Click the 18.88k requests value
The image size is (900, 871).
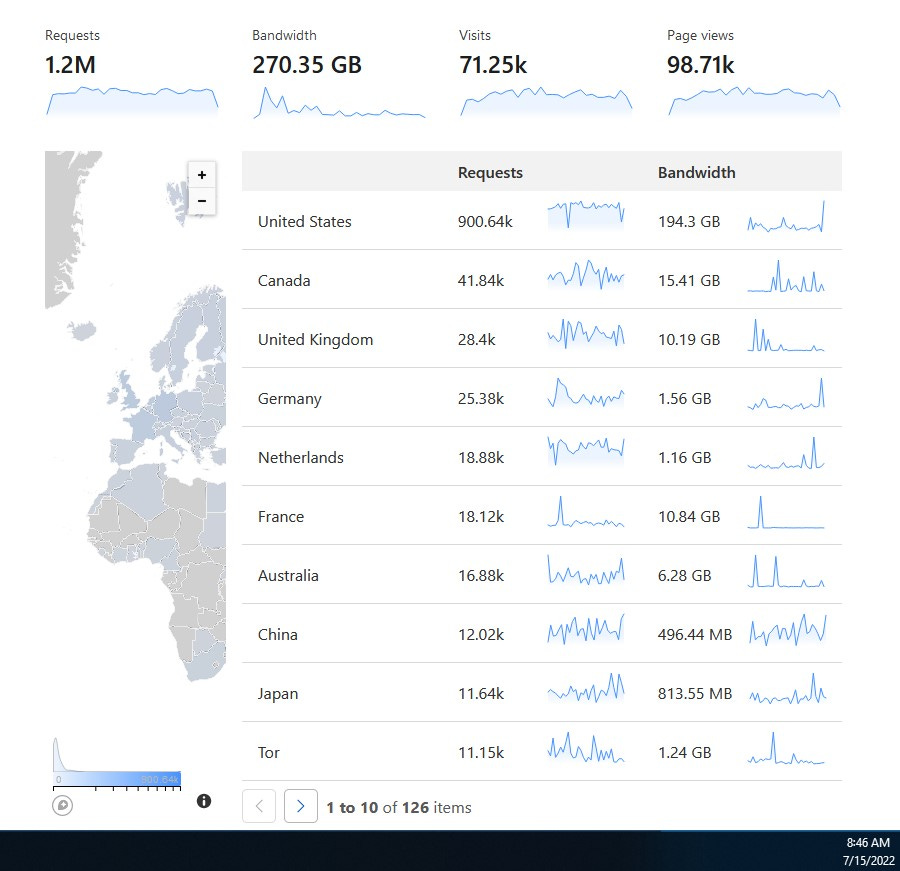click(481, 458)
